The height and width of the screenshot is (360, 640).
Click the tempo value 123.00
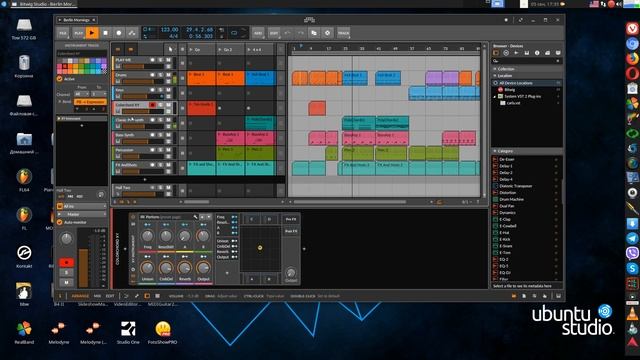[x=169, y=30]
